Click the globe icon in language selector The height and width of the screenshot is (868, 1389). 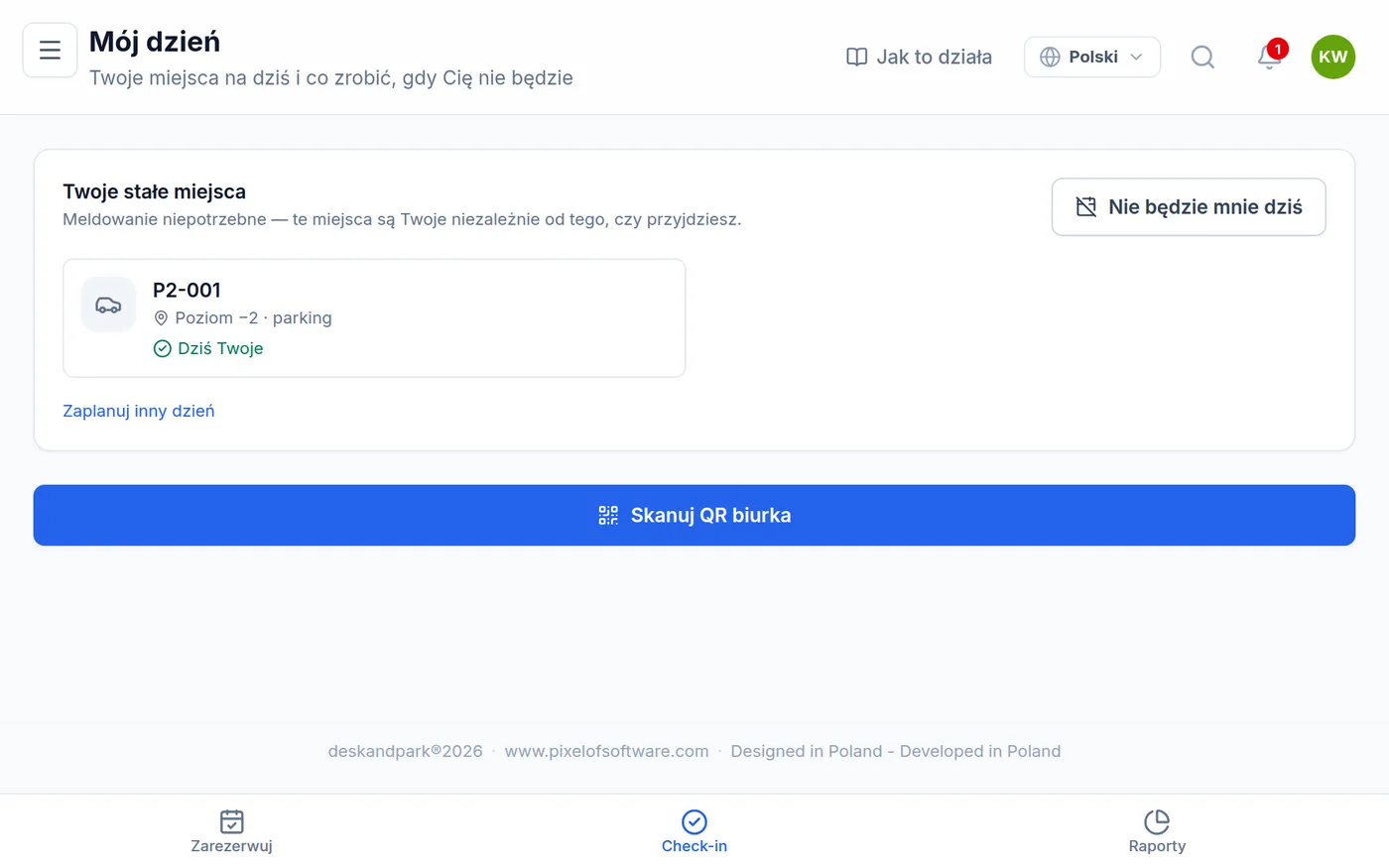click(x=1050, y=57)
